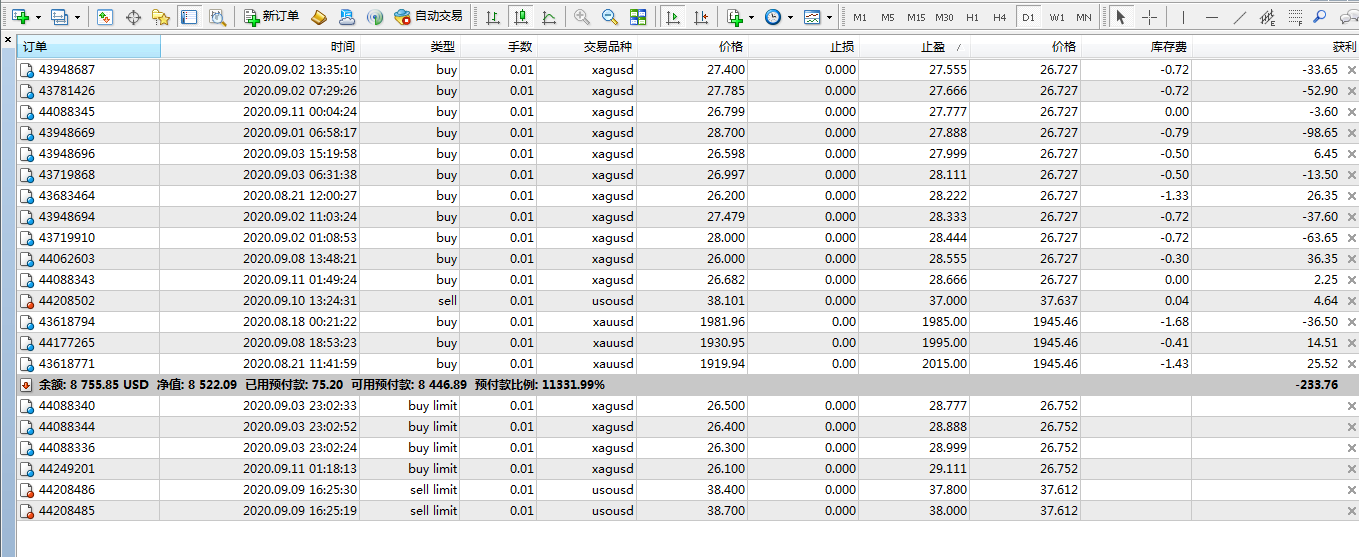Switch chart to candlesticks
This screenshot has height=557, width=1359.
[520, 17]
